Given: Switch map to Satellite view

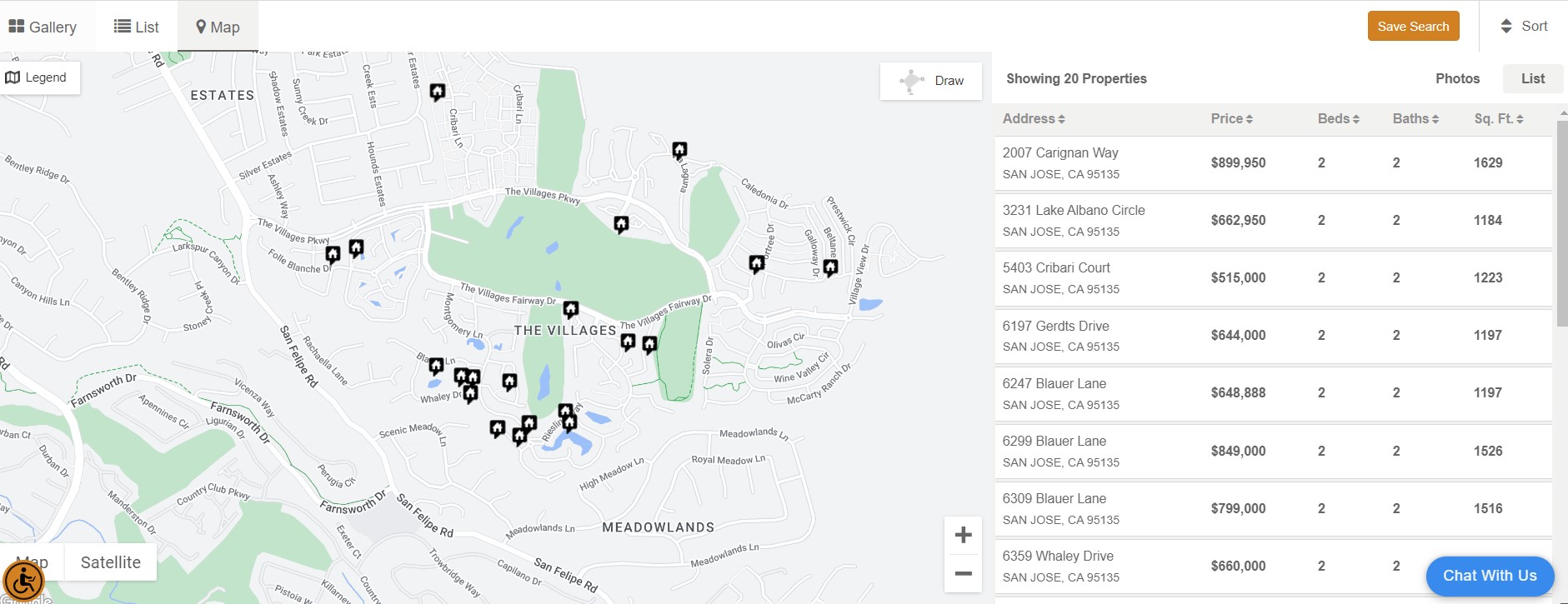Looking at the screenshot, I should 110,562.
